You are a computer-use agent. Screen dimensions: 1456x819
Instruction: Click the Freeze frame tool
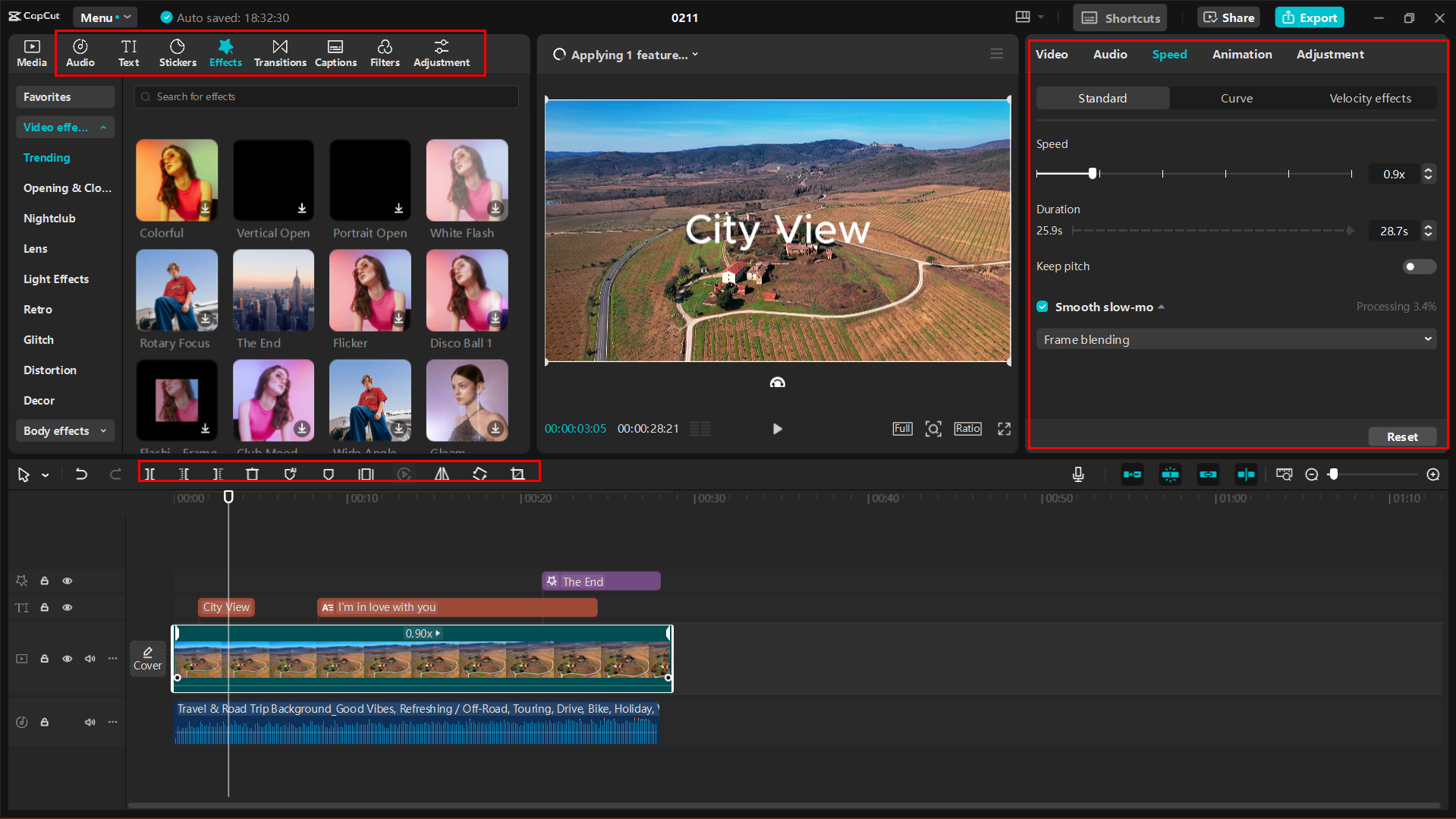click(366, 474)
